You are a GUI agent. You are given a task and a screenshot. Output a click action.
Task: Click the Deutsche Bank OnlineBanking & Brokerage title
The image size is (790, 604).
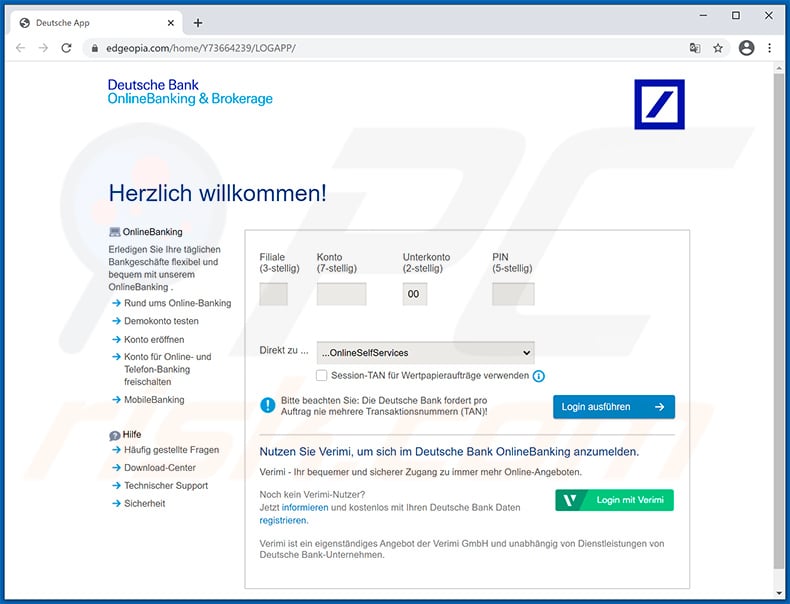190,92
